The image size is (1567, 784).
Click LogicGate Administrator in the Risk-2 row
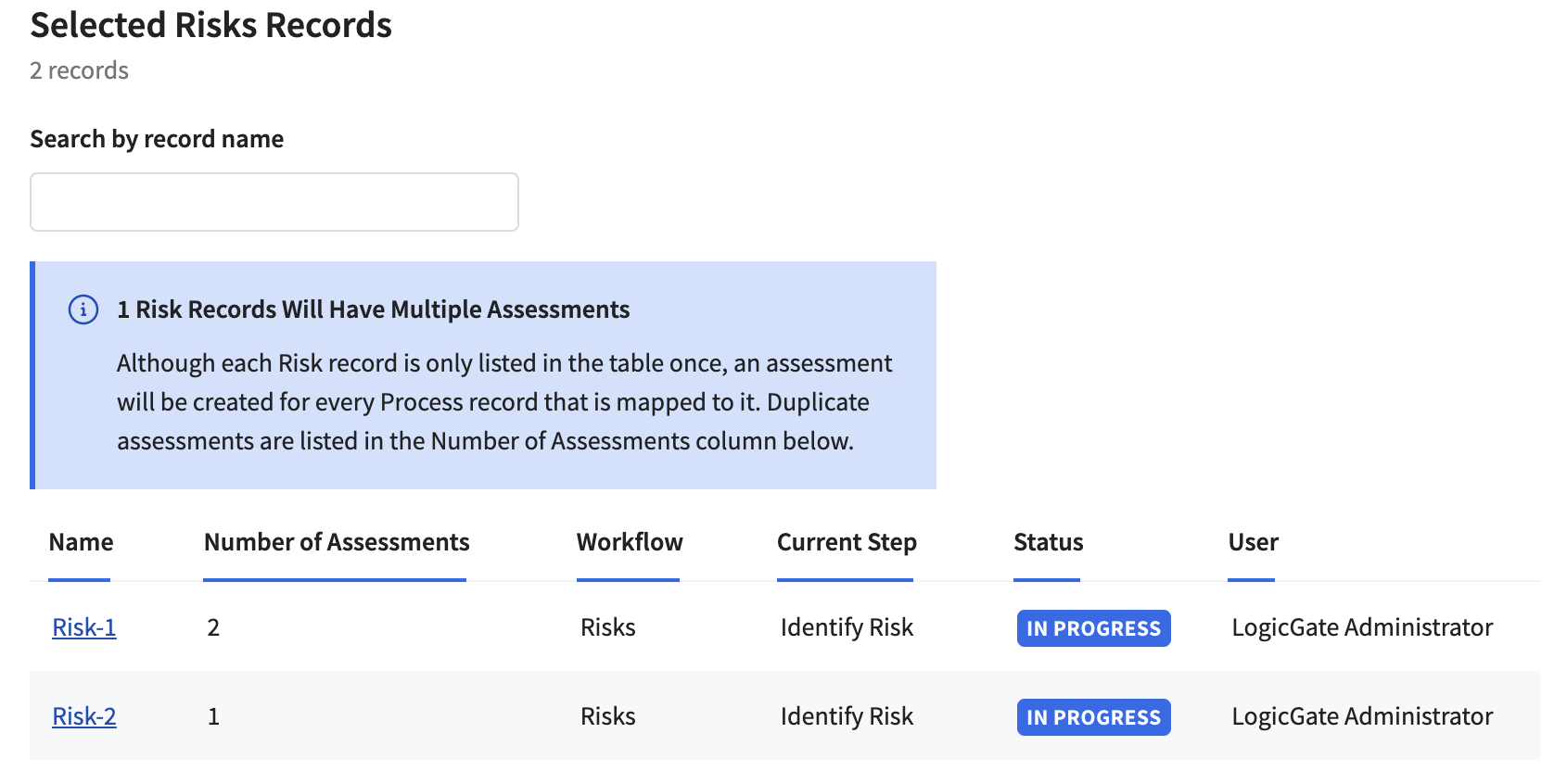coord(1361,716)
